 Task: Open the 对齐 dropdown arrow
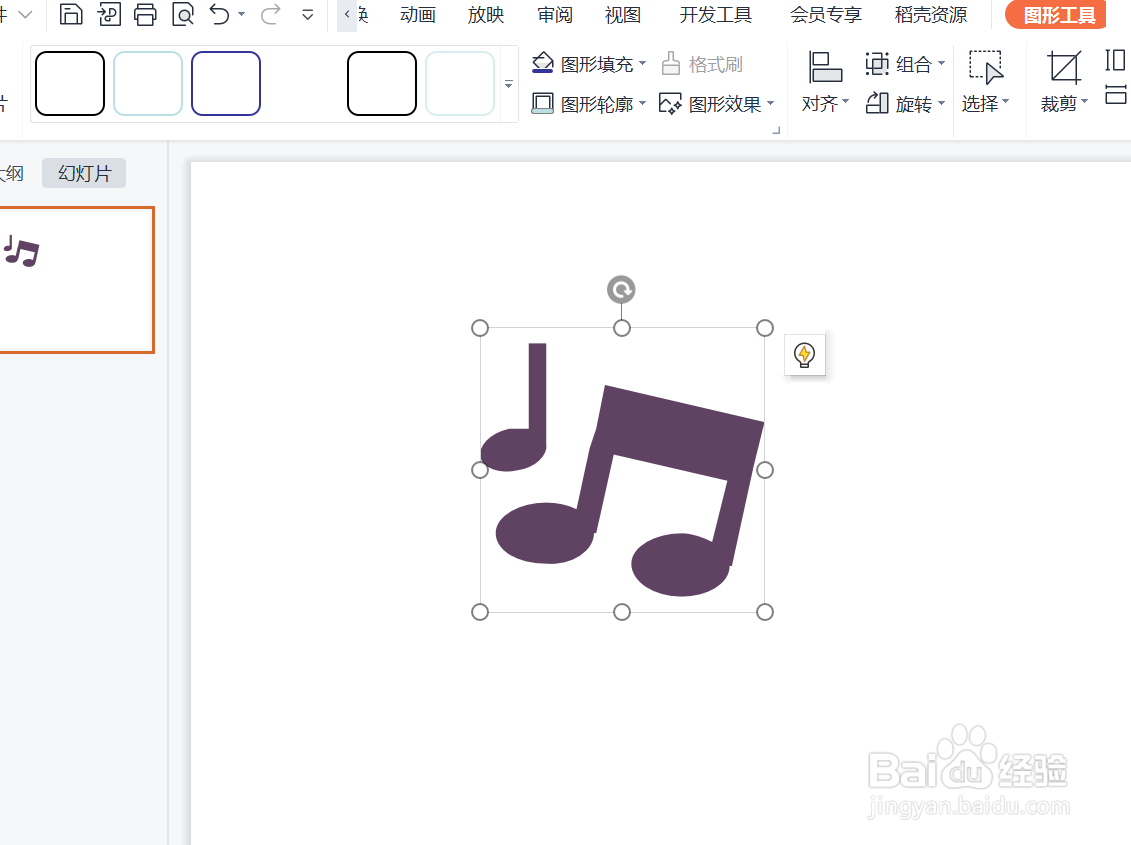tap(845, 101)
